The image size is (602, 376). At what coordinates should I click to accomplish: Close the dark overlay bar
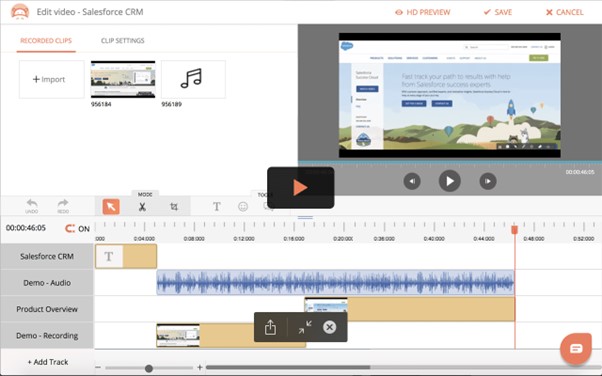(329, 327)
